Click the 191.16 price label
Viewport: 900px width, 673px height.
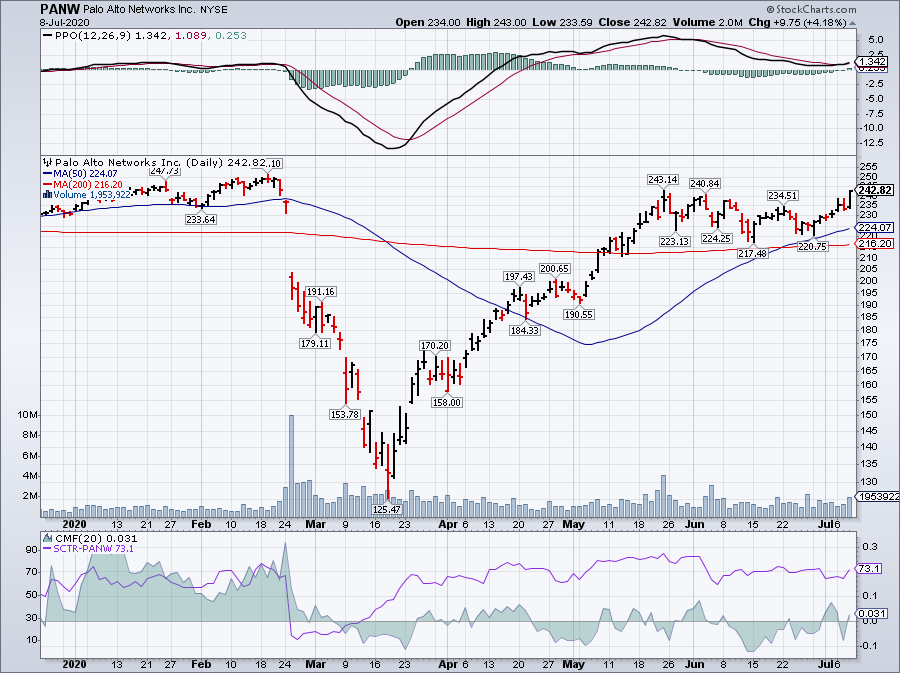coord(320,291)
